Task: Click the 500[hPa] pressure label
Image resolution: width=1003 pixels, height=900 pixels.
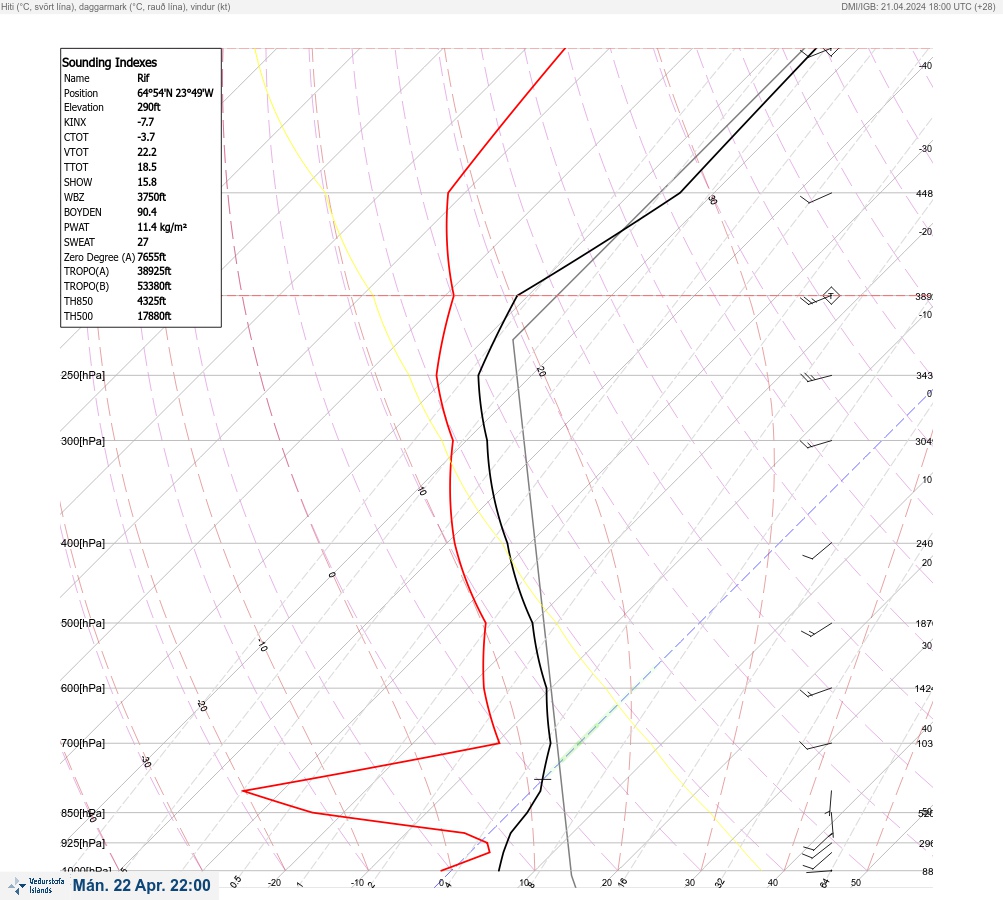Action: pos(83,624)
